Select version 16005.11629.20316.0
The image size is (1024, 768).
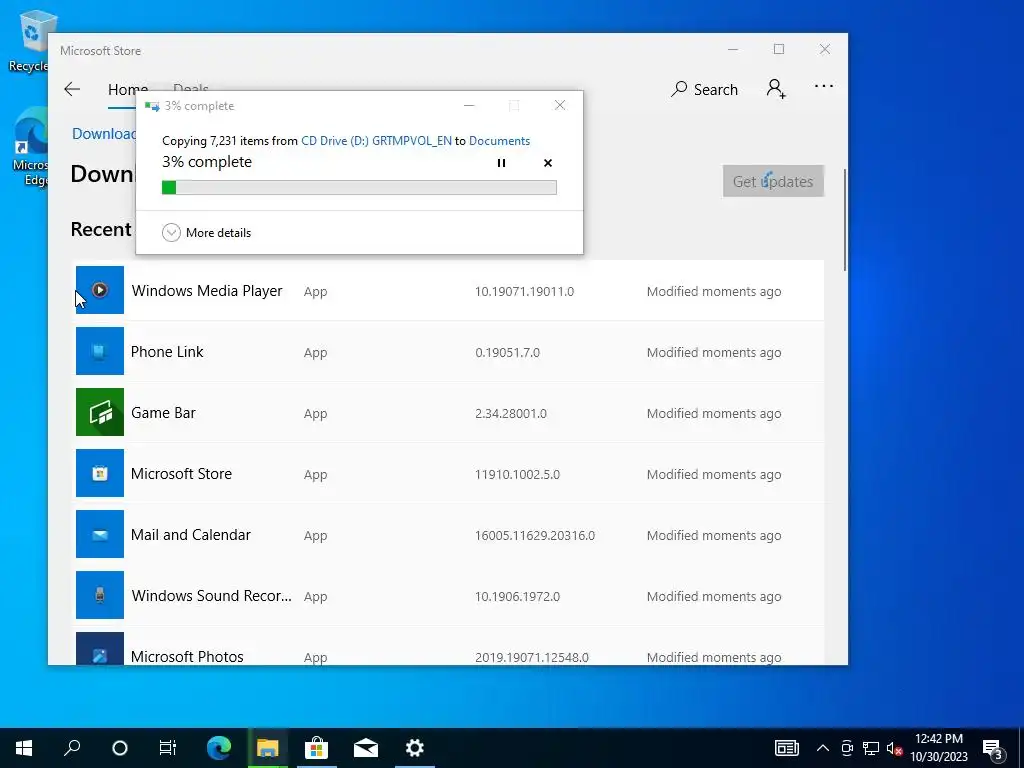pos(535,536)
